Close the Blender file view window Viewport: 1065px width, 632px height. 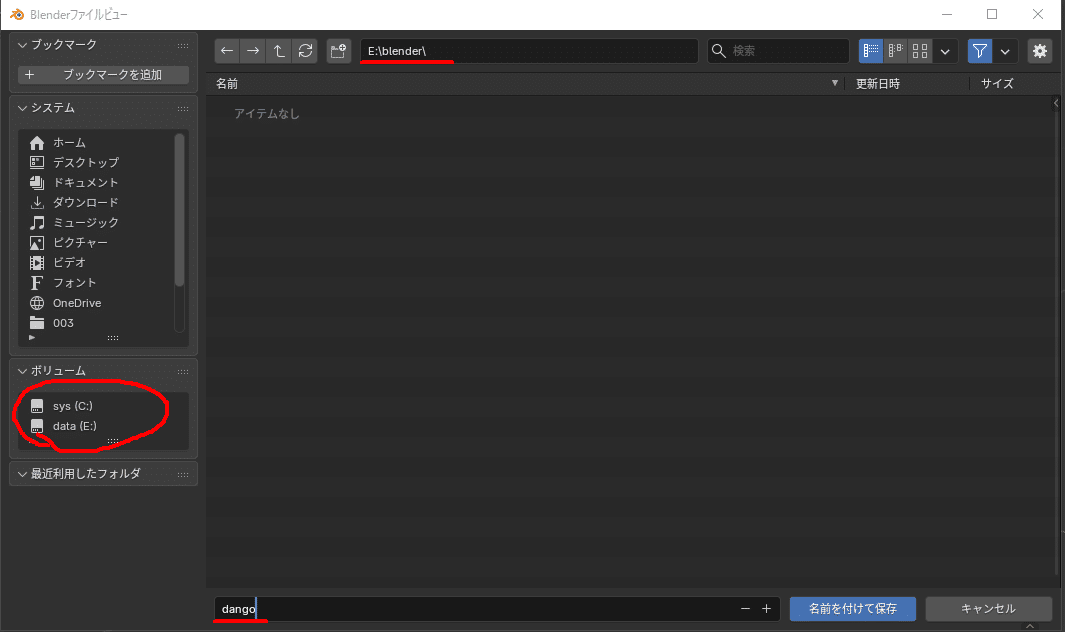[1038, 14]
